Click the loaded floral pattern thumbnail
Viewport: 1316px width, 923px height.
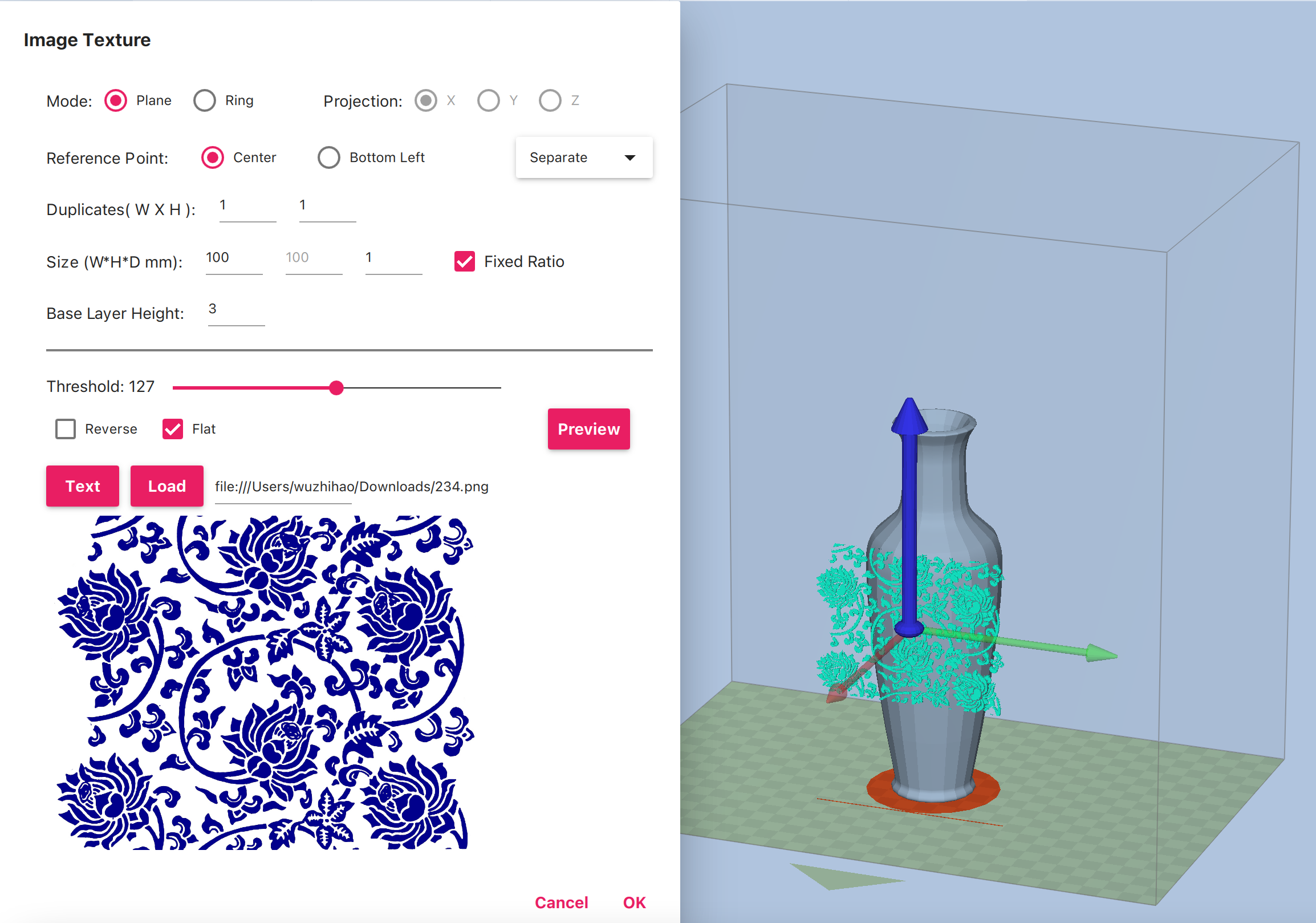(266, 682)
